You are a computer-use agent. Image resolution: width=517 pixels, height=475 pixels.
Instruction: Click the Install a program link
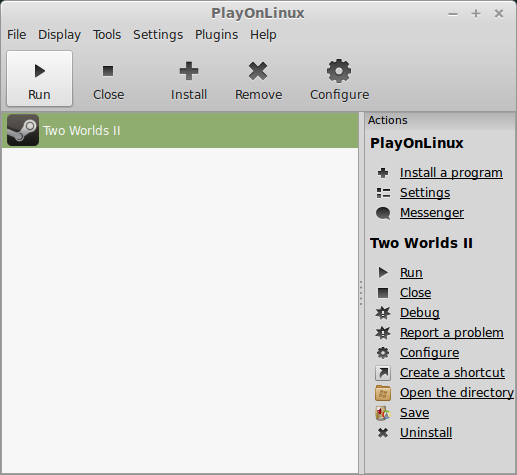click(x=451, y=173)
